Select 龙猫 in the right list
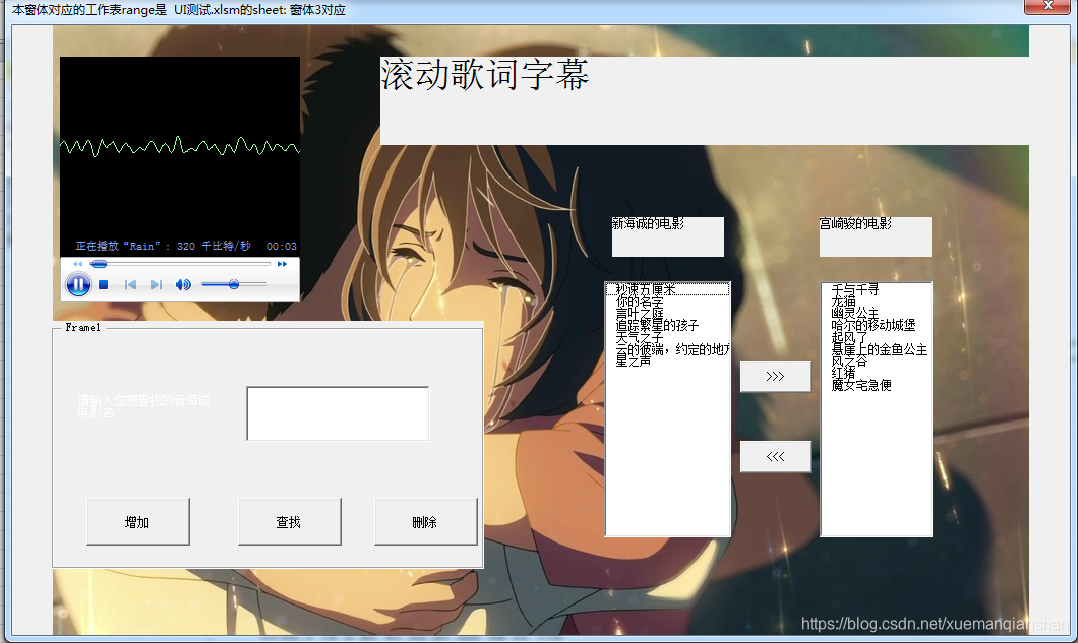 877,301
